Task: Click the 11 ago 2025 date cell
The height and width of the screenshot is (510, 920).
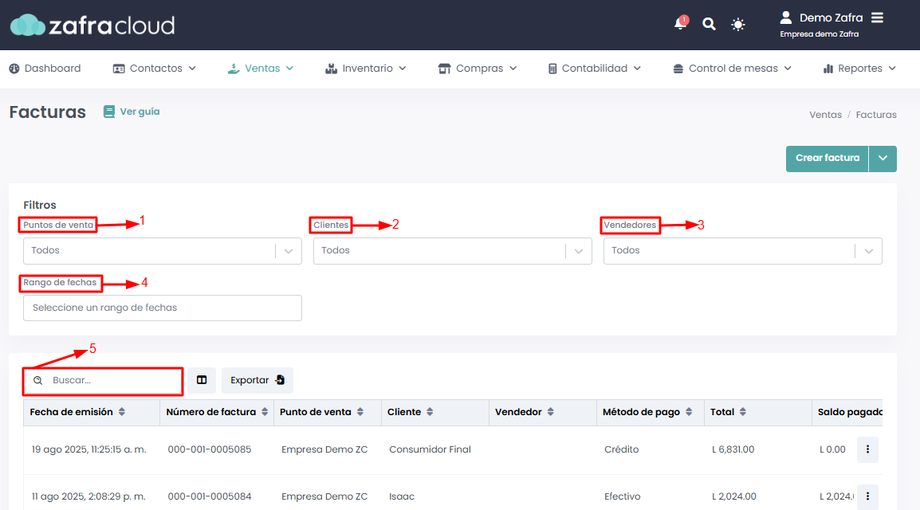Action: tap(89, 497)
